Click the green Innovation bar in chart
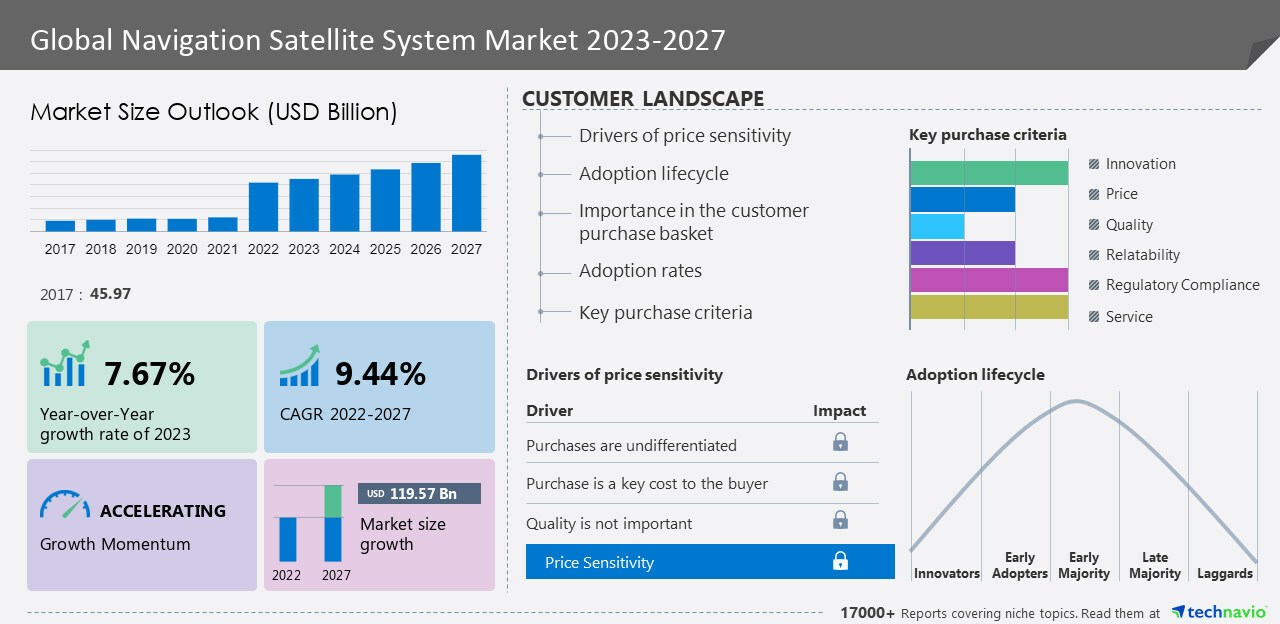This screenshot has height=624, width=1280. pos(988,173)
